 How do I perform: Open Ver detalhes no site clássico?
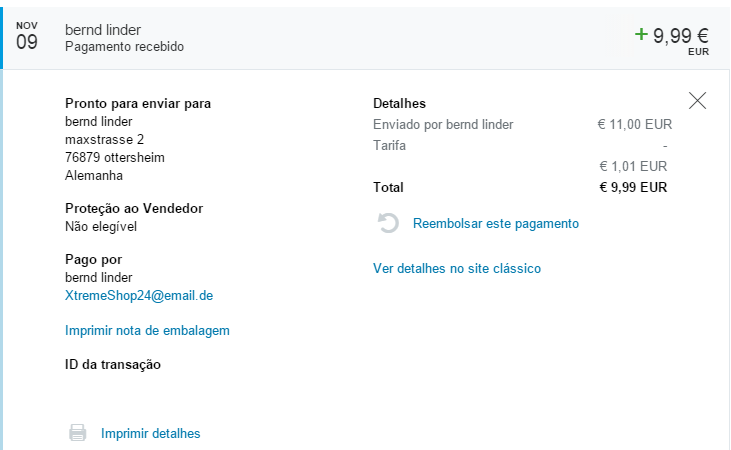pyautogui.click(x=457, y=269)
